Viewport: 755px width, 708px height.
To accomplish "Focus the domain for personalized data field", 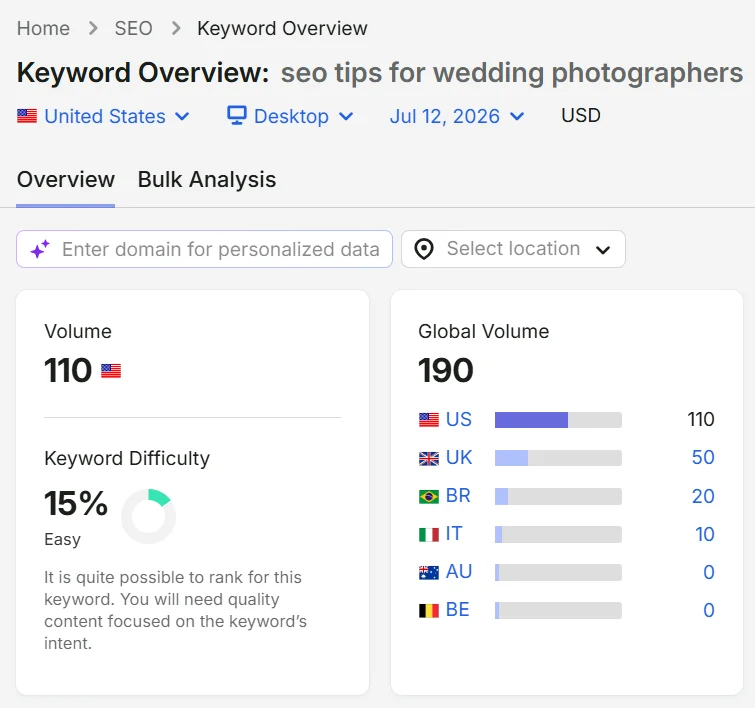I will coord(204,249).
